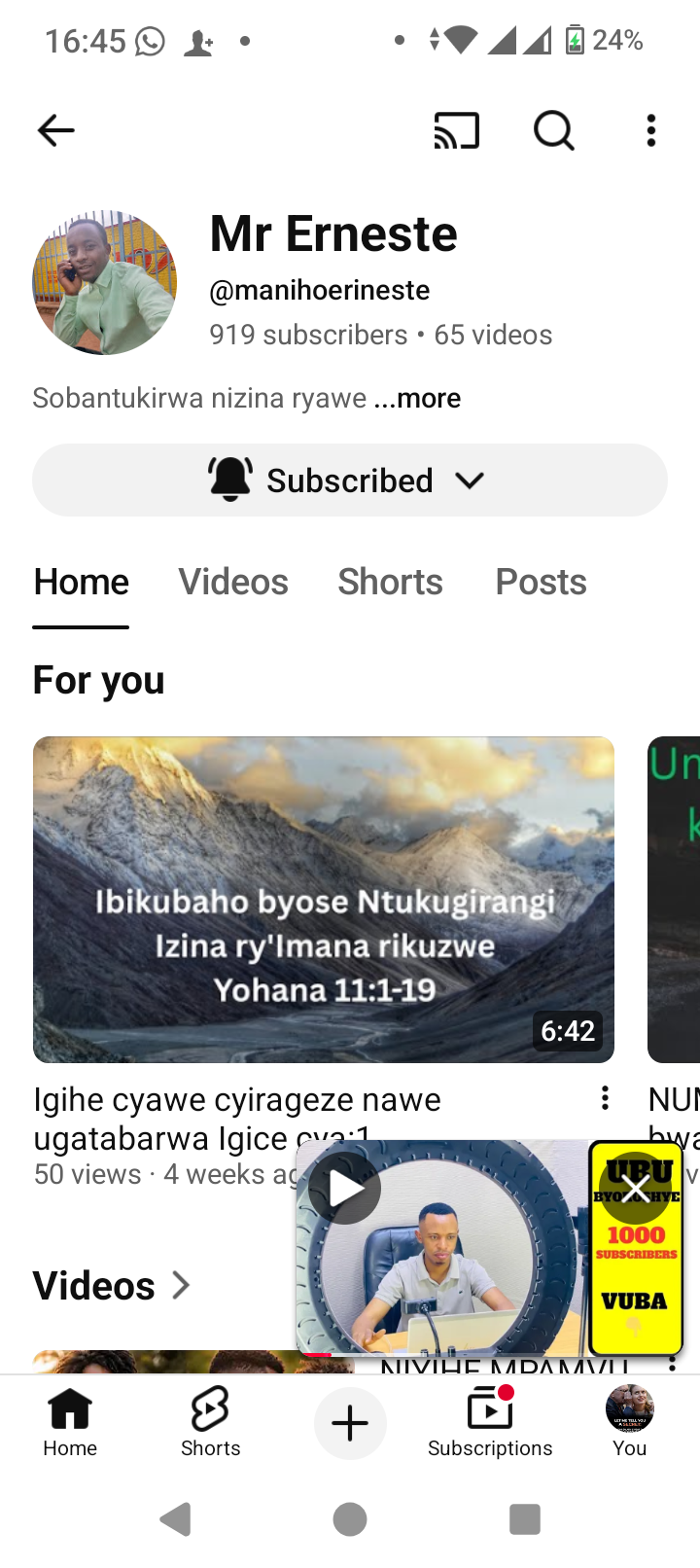700x1568 pixels.
Task: Expand channel description with ...more
Action: [x=417, y=398]
